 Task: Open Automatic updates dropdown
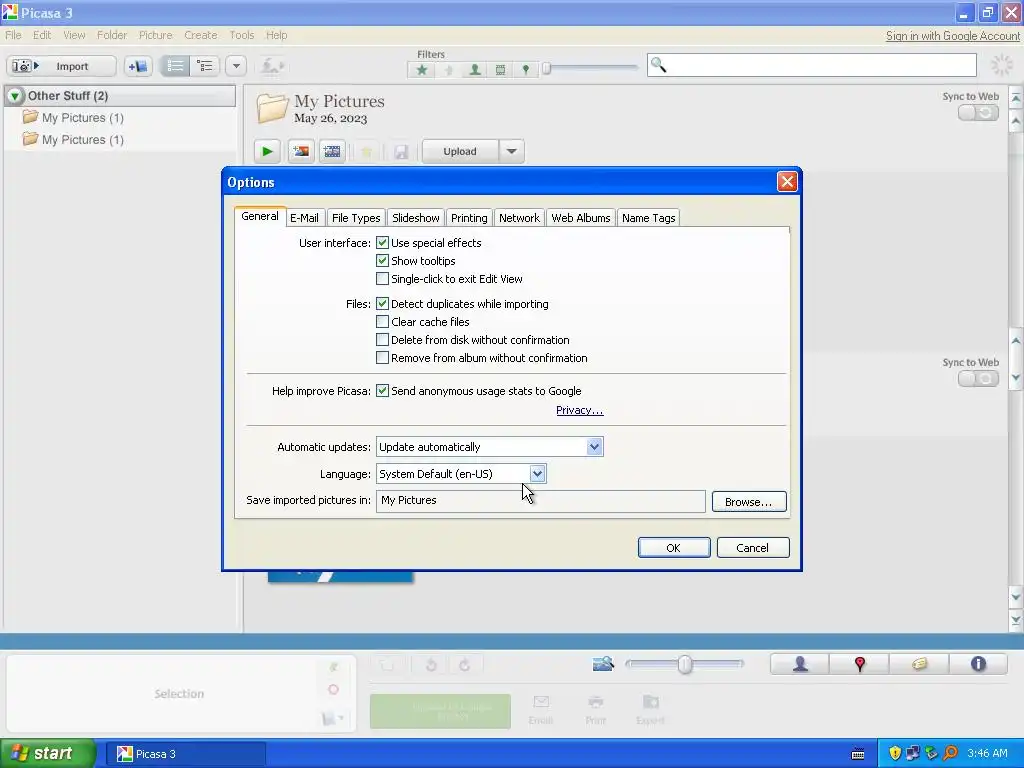(594, 447)
